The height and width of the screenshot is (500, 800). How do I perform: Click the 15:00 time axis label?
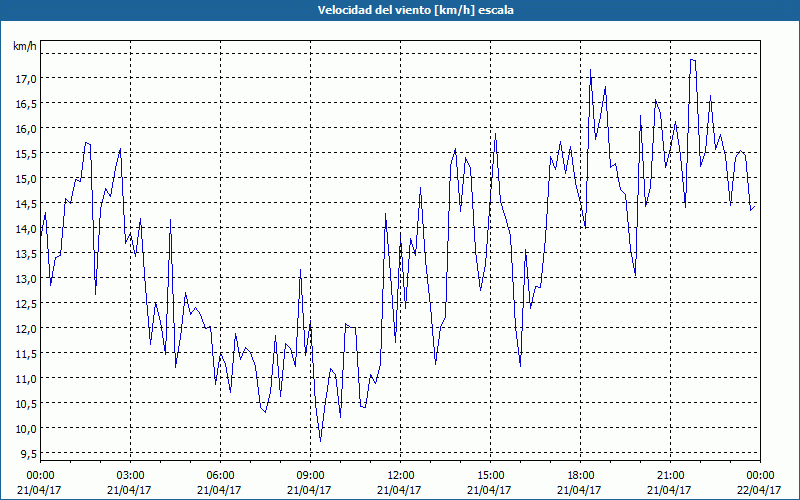pos(490,475)
